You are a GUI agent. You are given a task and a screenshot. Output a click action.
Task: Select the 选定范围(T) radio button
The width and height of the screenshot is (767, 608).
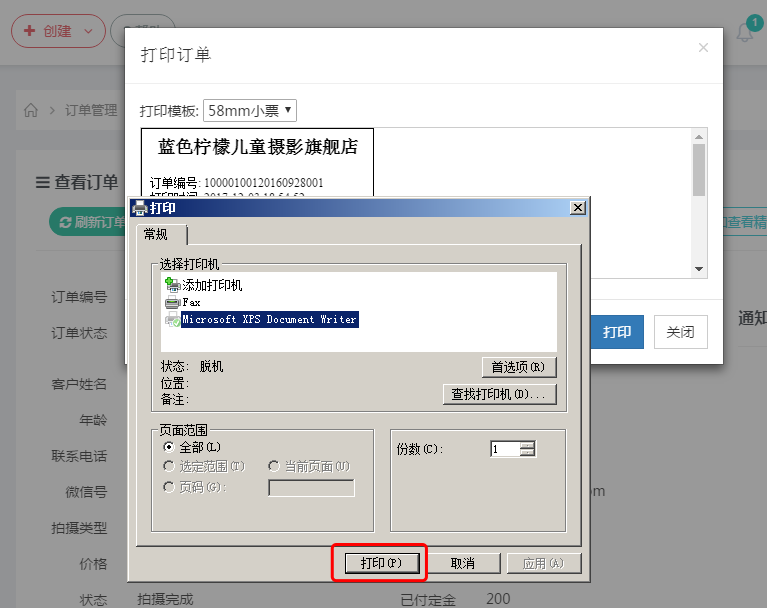(x=168, y=466)
